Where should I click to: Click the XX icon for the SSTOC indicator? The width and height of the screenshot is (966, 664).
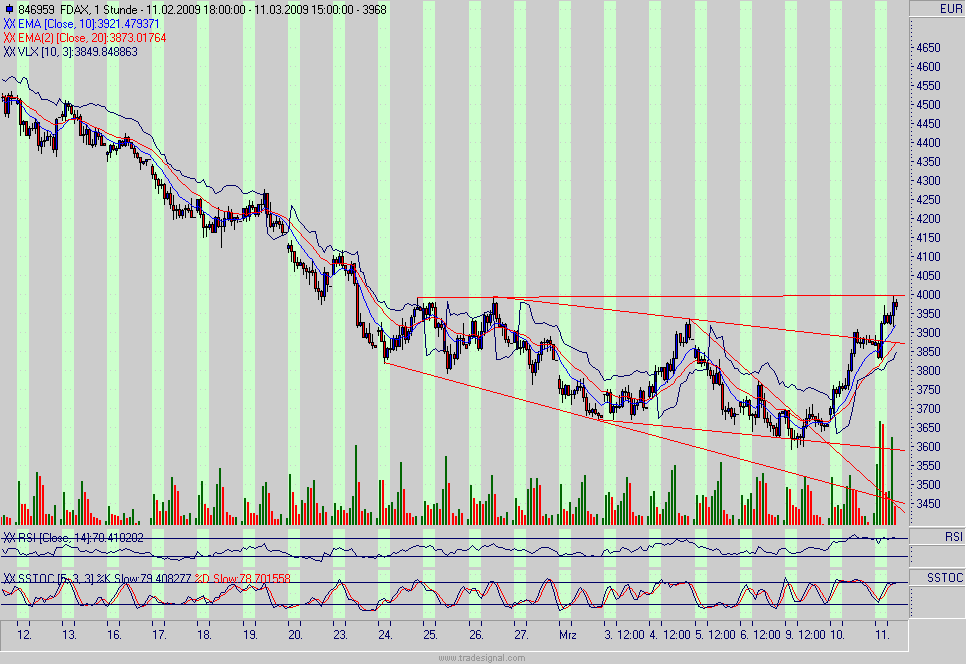(12, 578)
